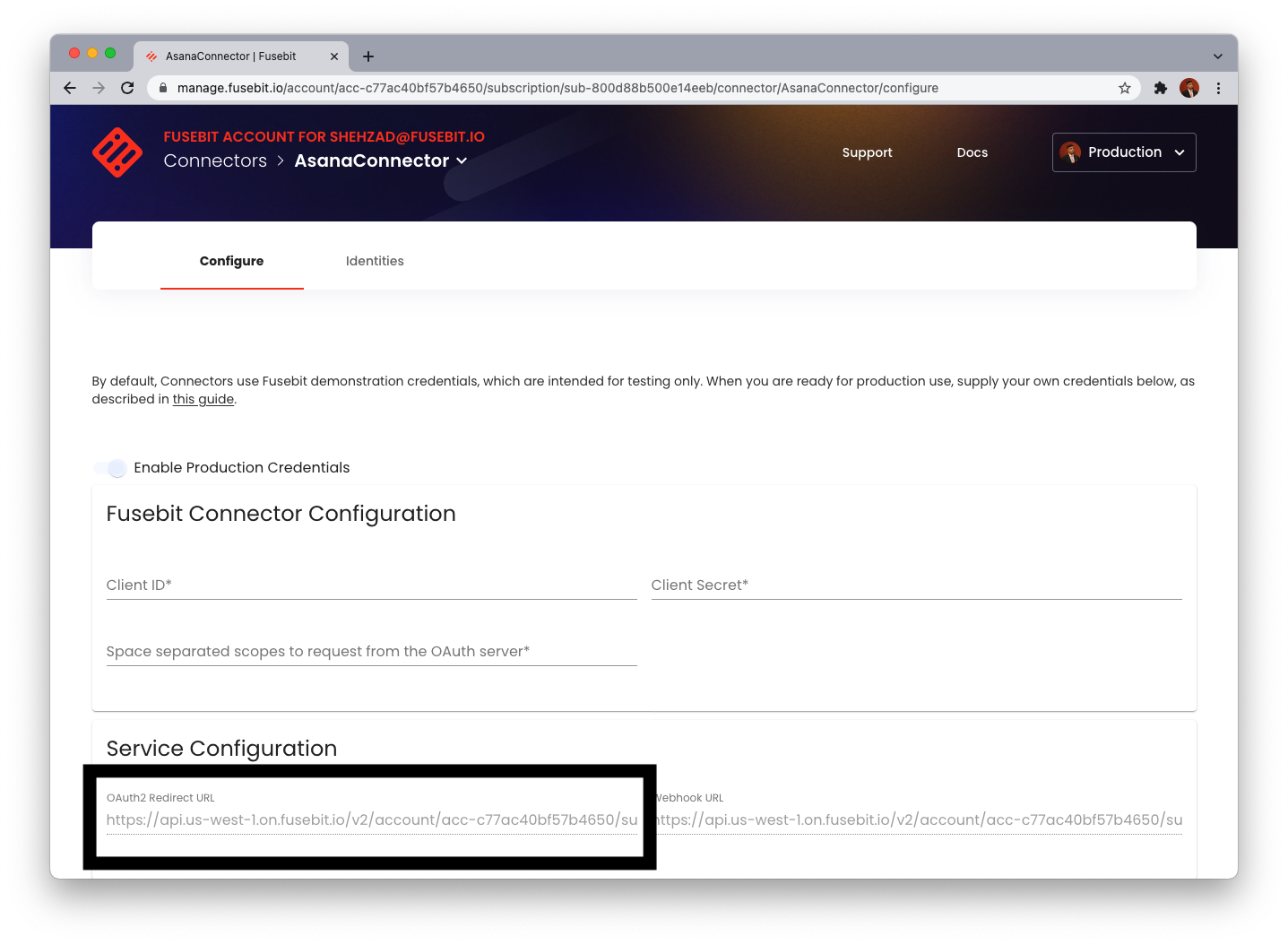Switch to the Configure tab
The image size is (1288, 945).
(232, 261)
